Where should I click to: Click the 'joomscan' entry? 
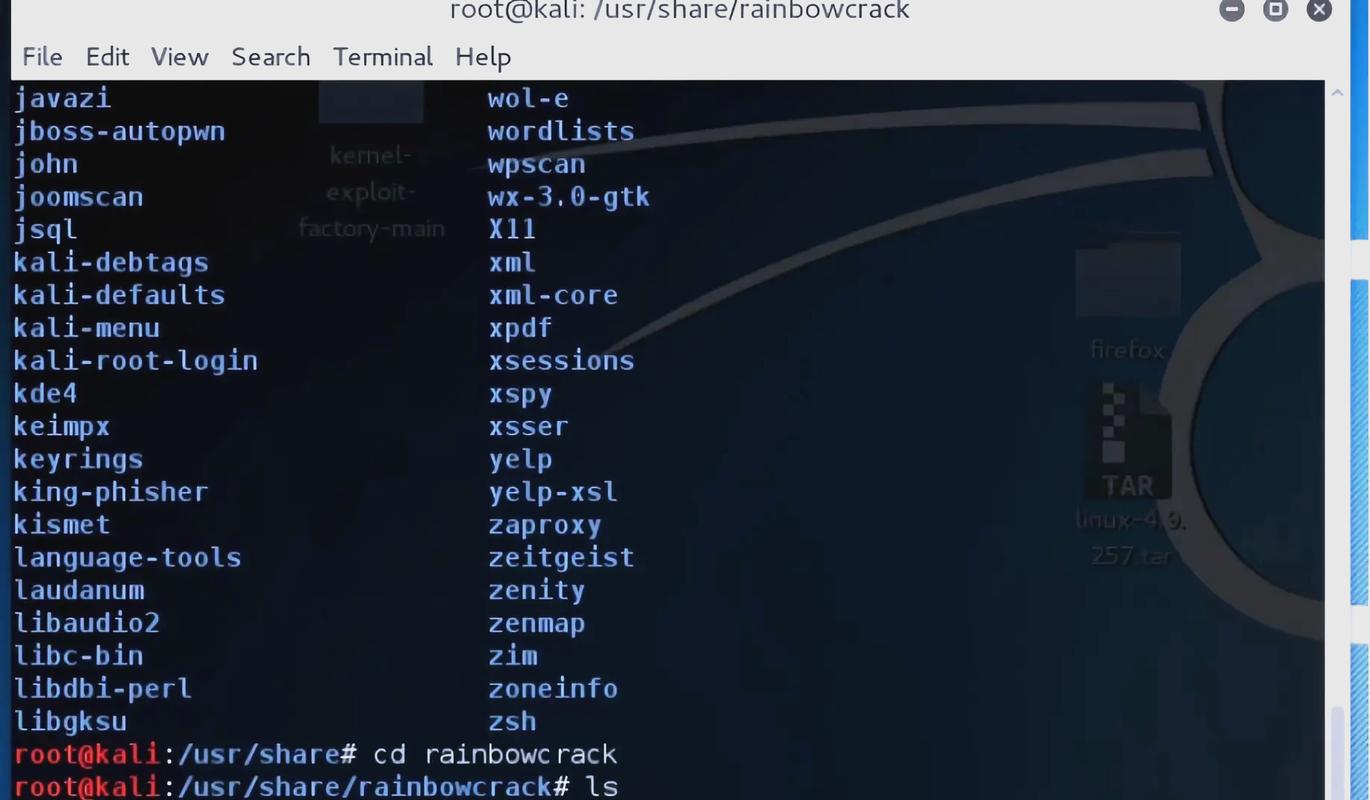[x=79, y=197]
